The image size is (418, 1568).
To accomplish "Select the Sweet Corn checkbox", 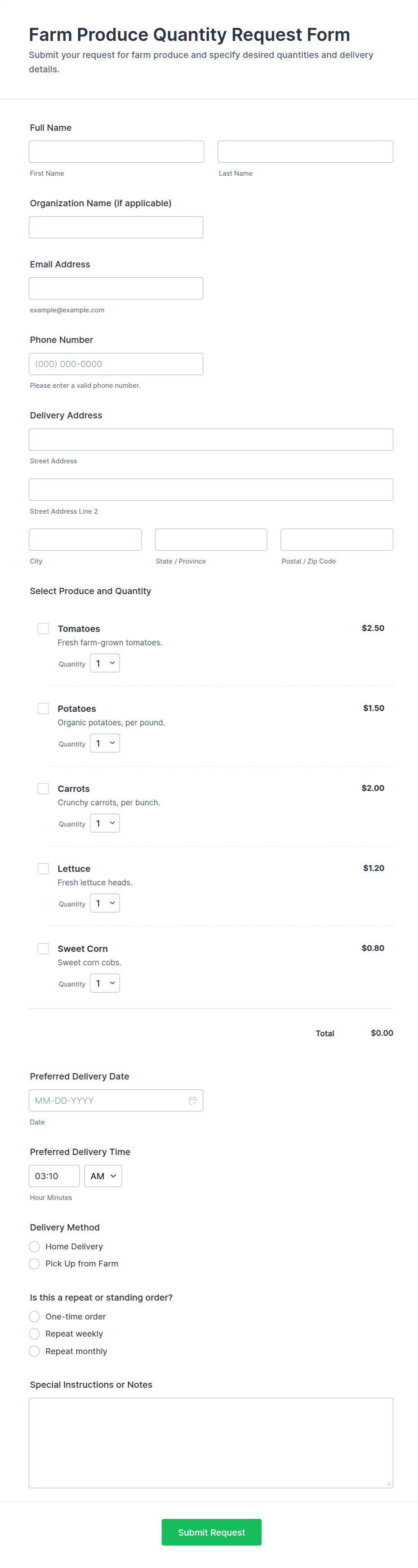I will click(43, 948).
